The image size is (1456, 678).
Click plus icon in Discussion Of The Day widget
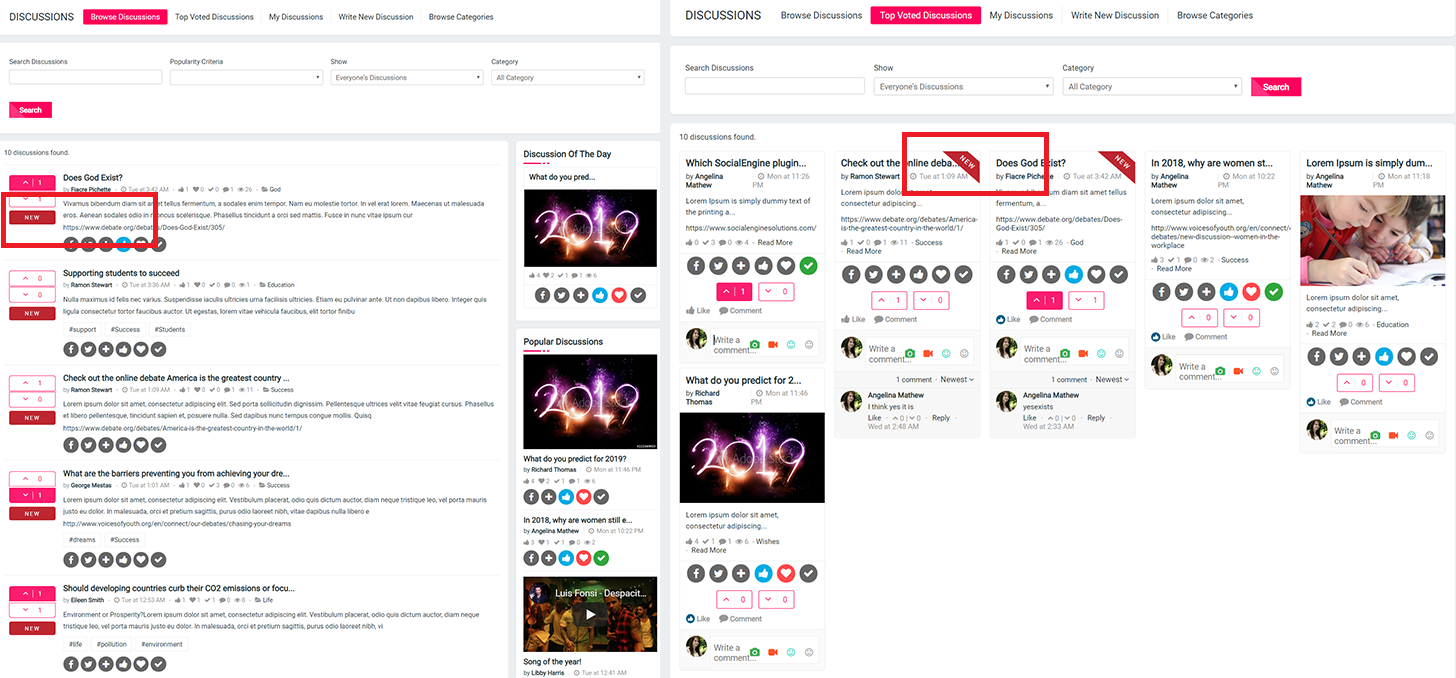tap(581, 295)
